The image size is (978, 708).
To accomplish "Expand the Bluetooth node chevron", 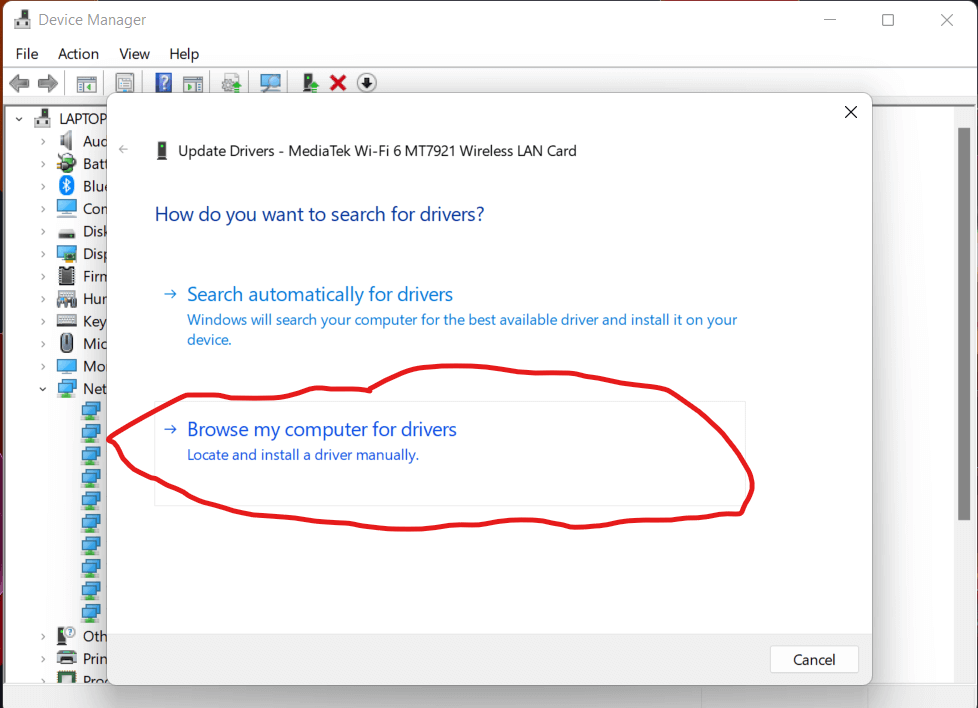I will [x=42, y=187].
